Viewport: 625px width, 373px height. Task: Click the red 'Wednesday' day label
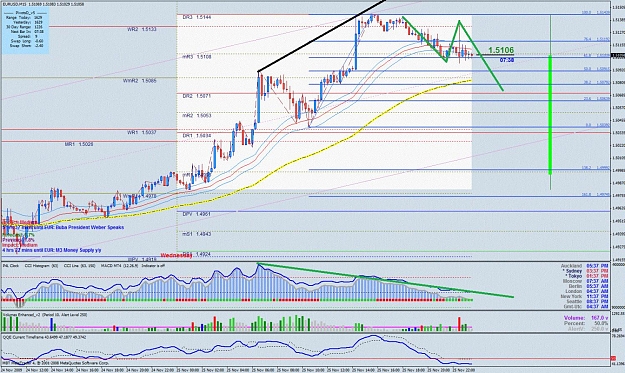(176, 255)
